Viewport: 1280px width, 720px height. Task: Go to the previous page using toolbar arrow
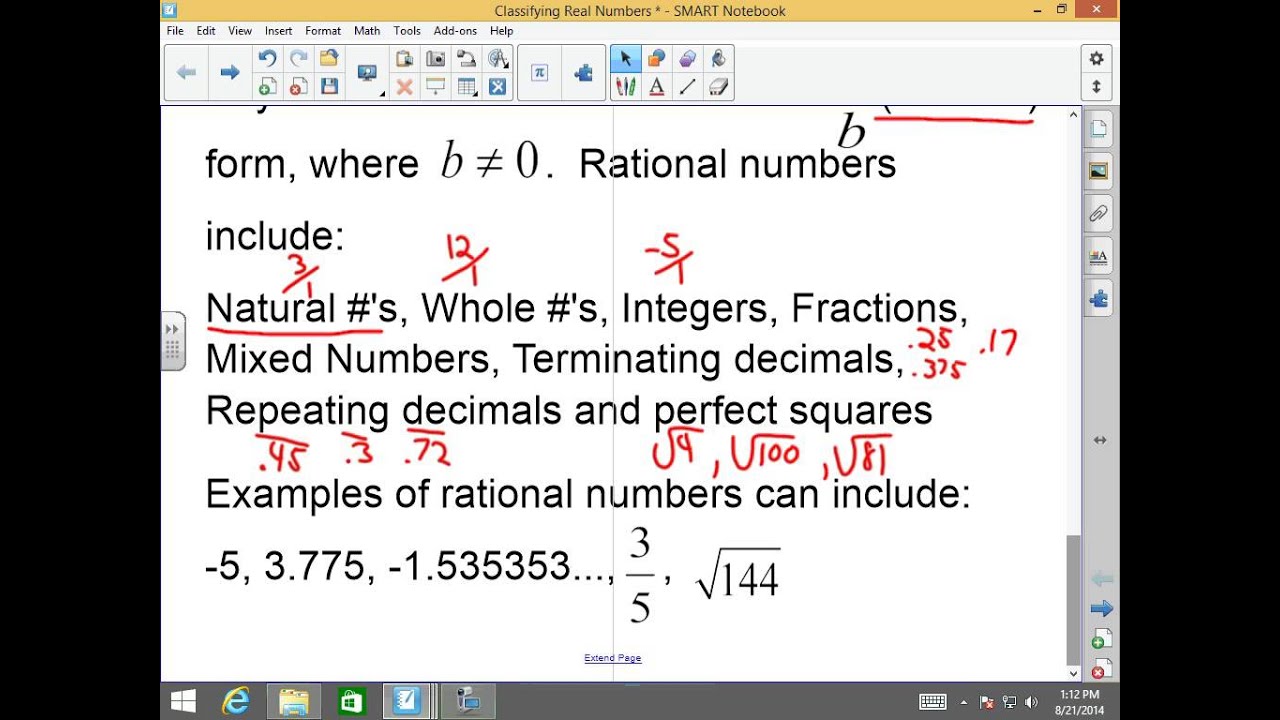point(186,72)
